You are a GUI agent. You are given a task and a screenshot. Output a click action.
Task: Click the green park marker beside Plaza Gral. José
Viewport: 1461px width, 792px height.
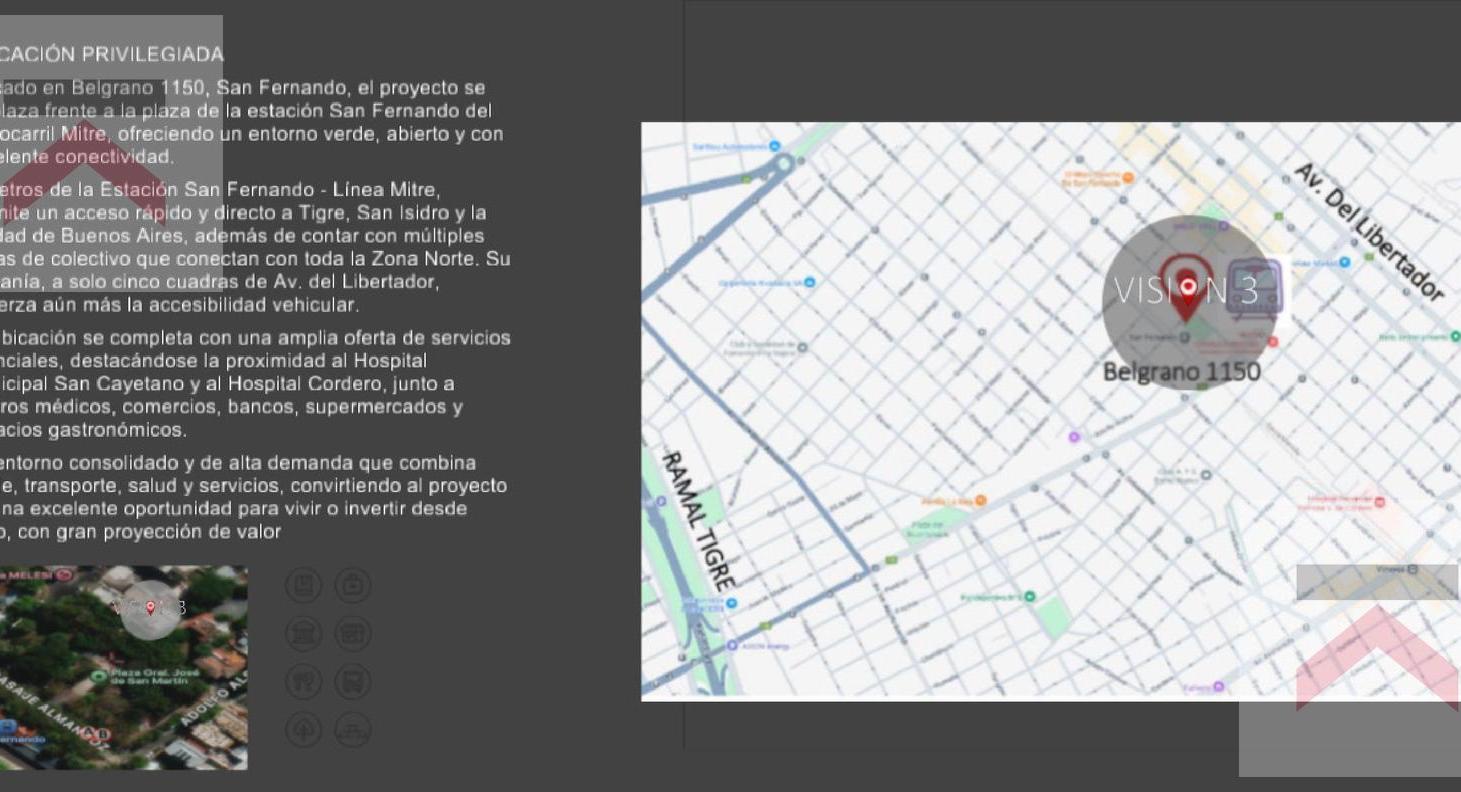click(x=98, y=675)
